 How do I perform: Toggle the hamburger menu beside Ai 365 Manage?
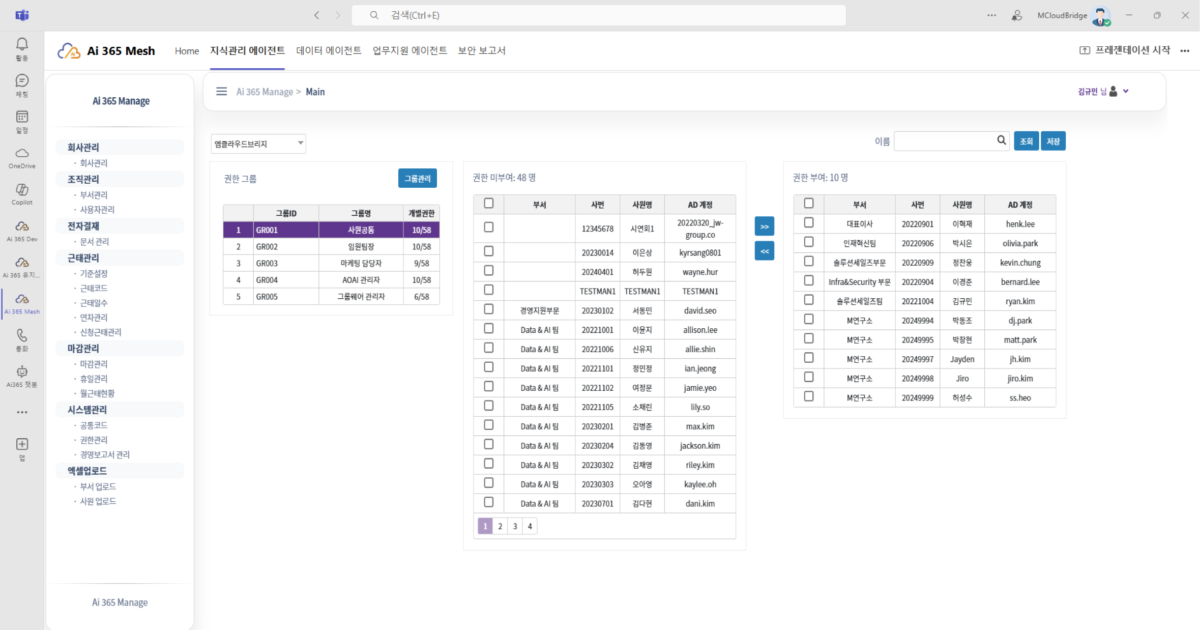221,91
